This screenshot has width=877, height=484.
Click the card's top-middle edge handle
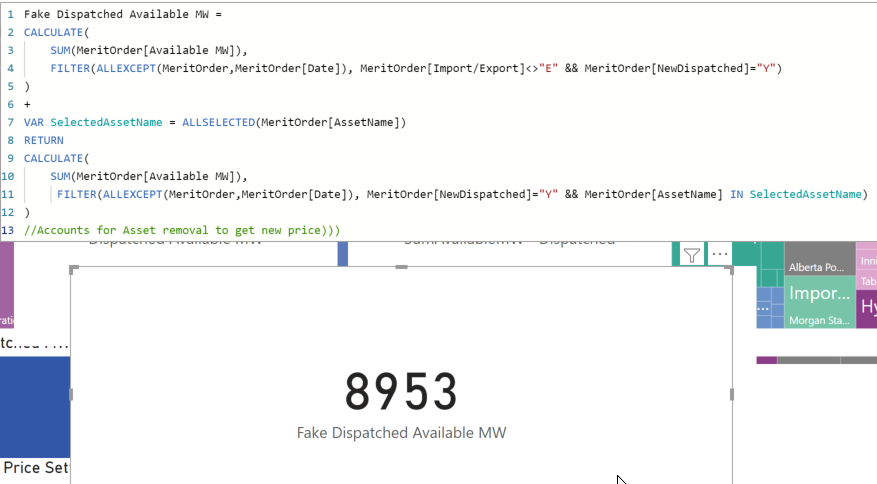pyautogui.click(x=401, y=267)
